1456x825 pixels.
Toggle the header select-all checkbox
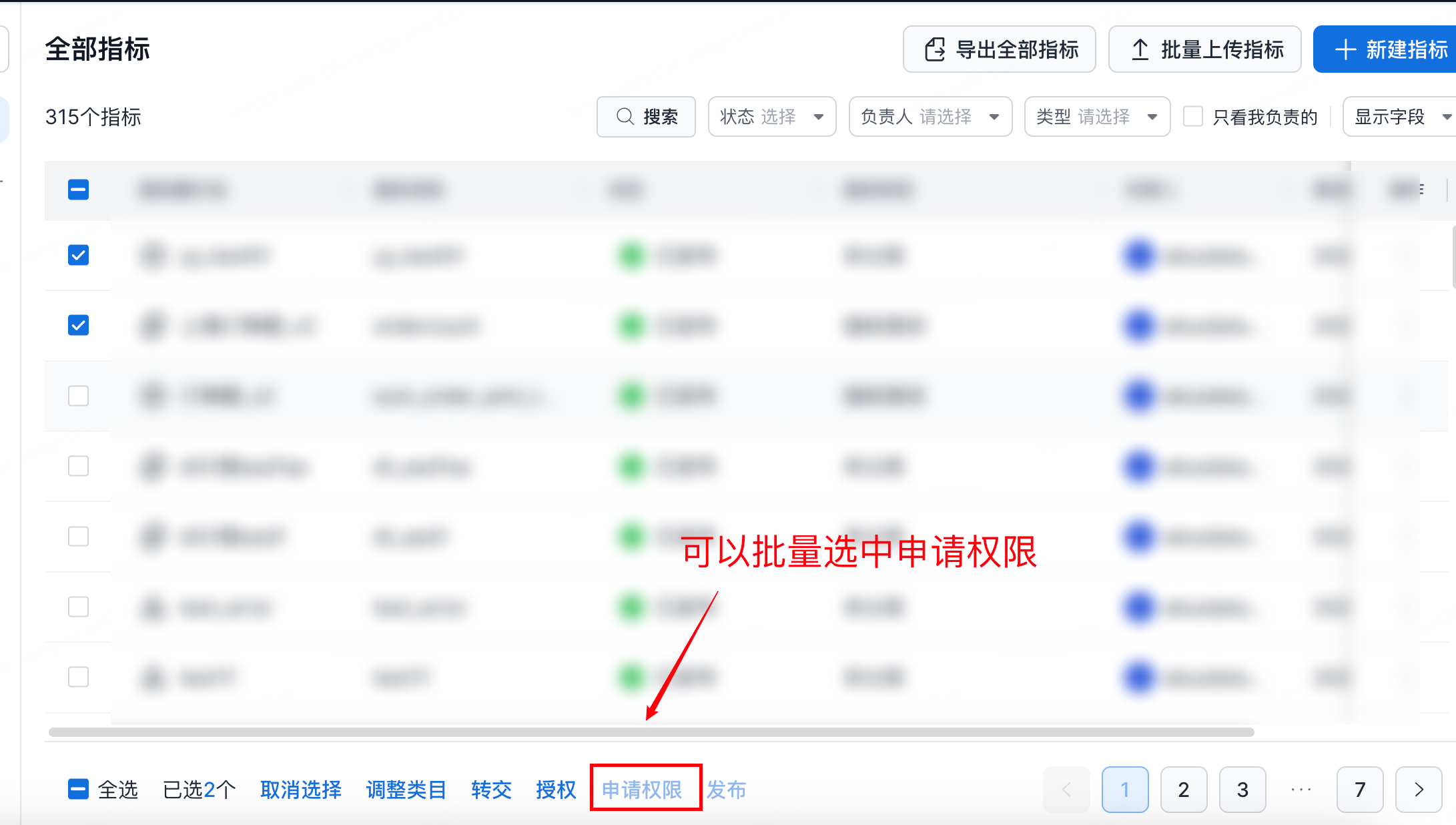point(78,190)
